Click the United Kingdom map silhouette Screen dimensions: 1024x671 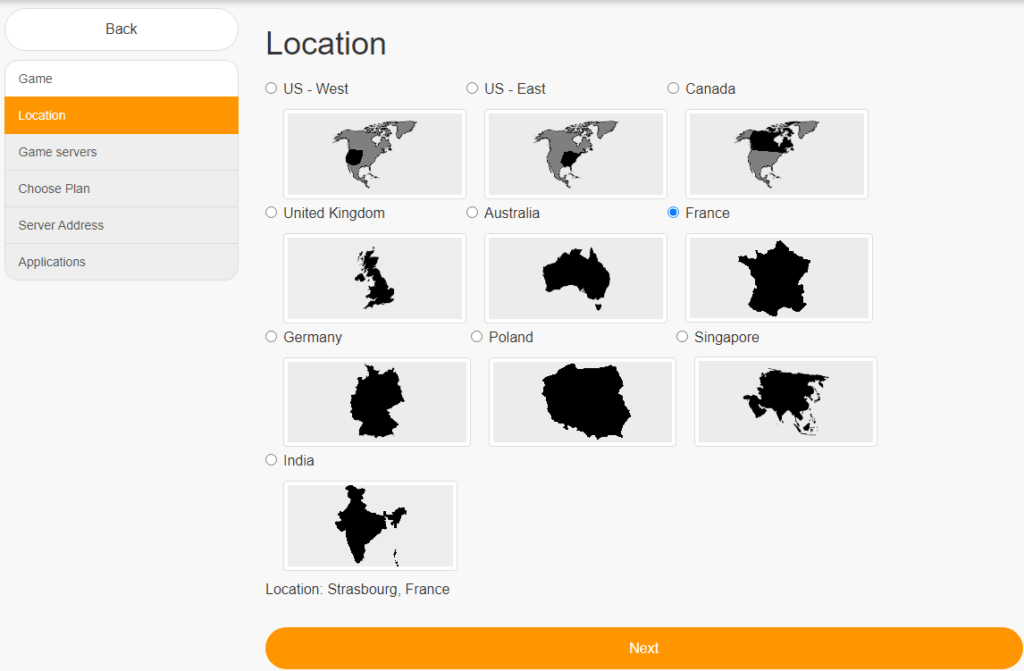click(x=374, y=278)
